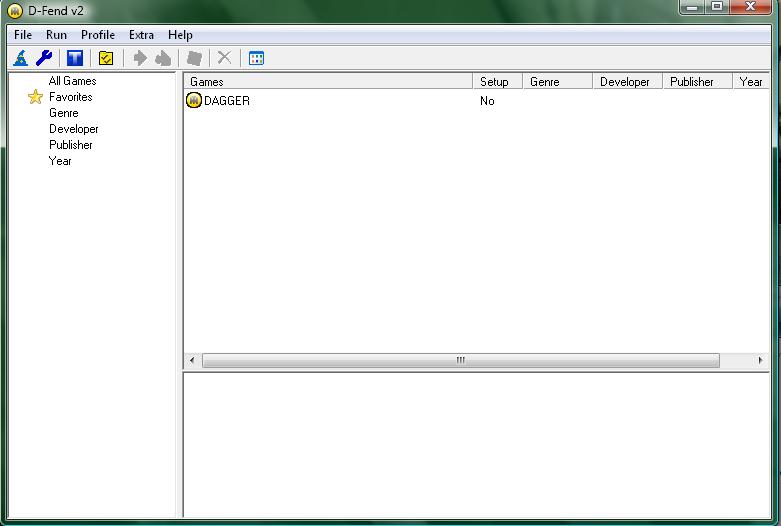Click the D-Fend title bar application icon

tap(15, 10)
